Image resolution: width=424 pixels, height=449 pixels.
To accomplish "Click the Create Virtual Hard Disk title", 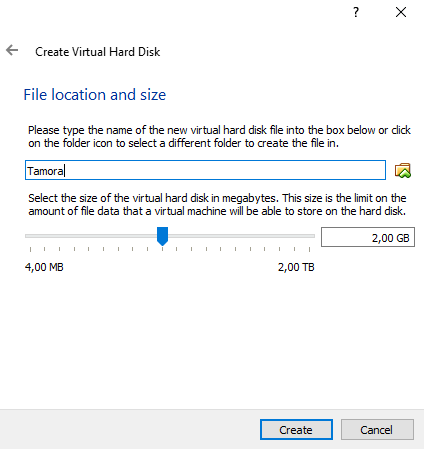I will tap(98, 52).
